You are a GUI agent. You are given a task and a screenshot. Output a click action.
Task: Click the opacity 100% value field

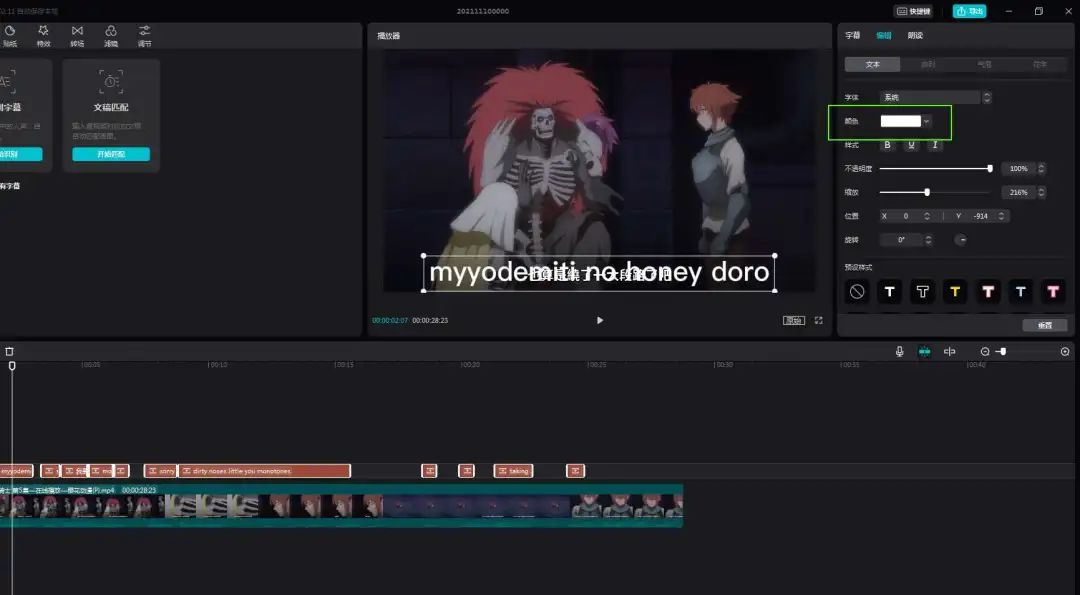tap(1019, 168)
